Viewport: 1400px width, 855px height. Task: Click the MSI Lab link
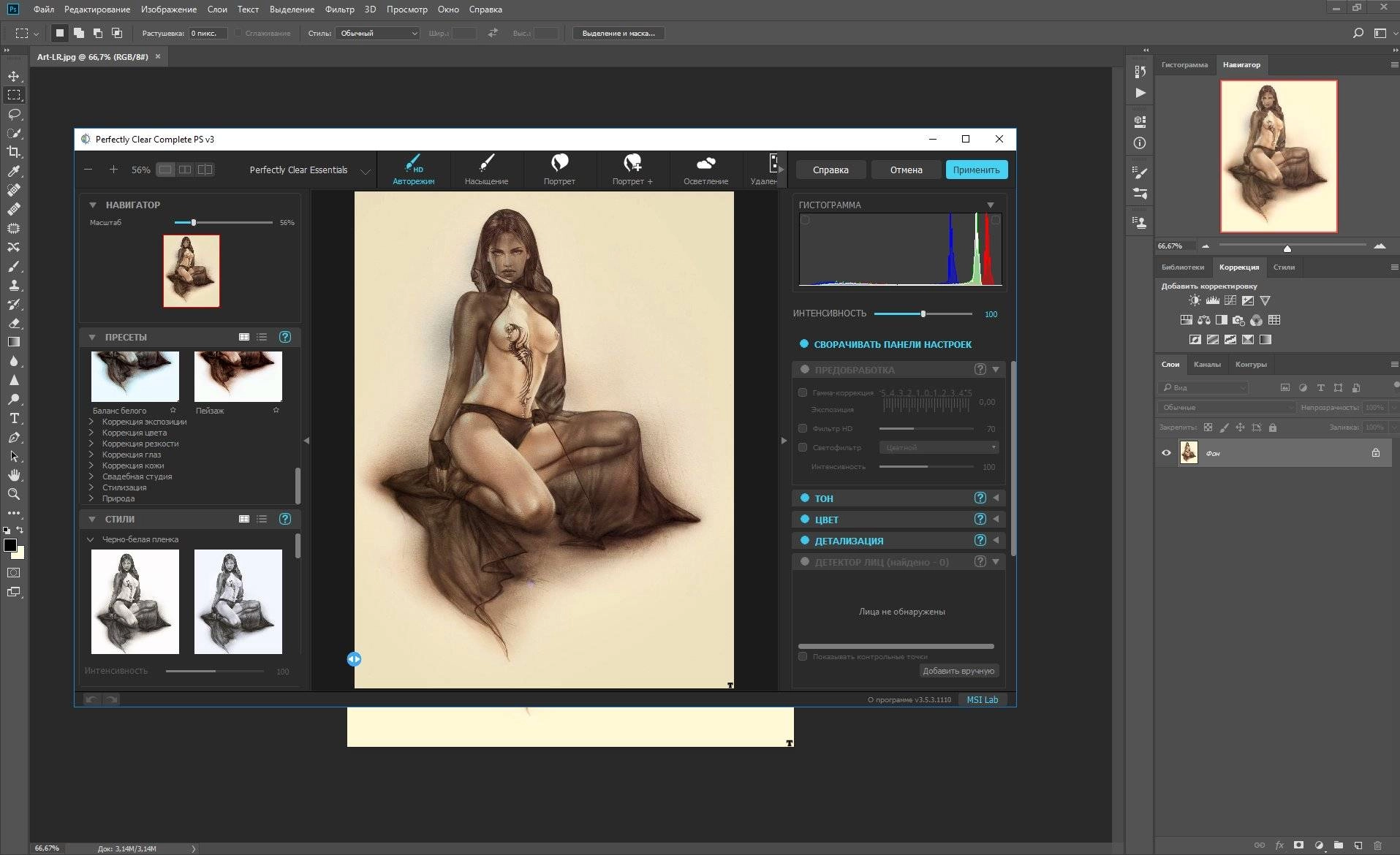click(x=982, y=699)
